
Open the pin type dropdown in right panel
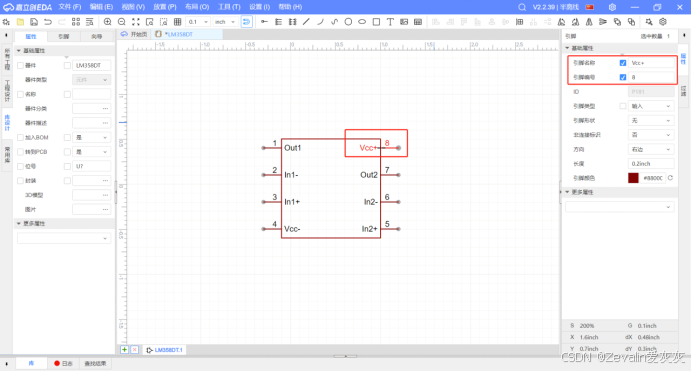pos(651,106)
